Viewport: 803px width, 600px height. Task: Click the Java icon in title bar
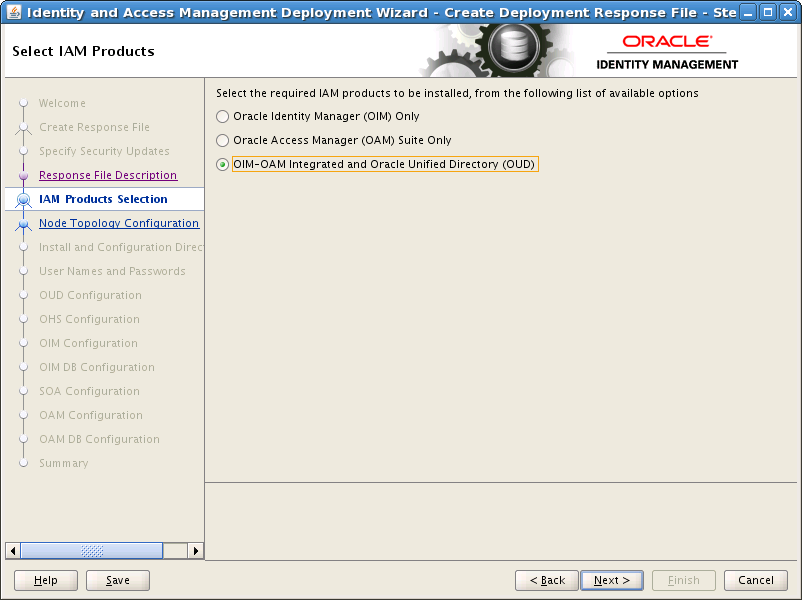tap(14, 12)
